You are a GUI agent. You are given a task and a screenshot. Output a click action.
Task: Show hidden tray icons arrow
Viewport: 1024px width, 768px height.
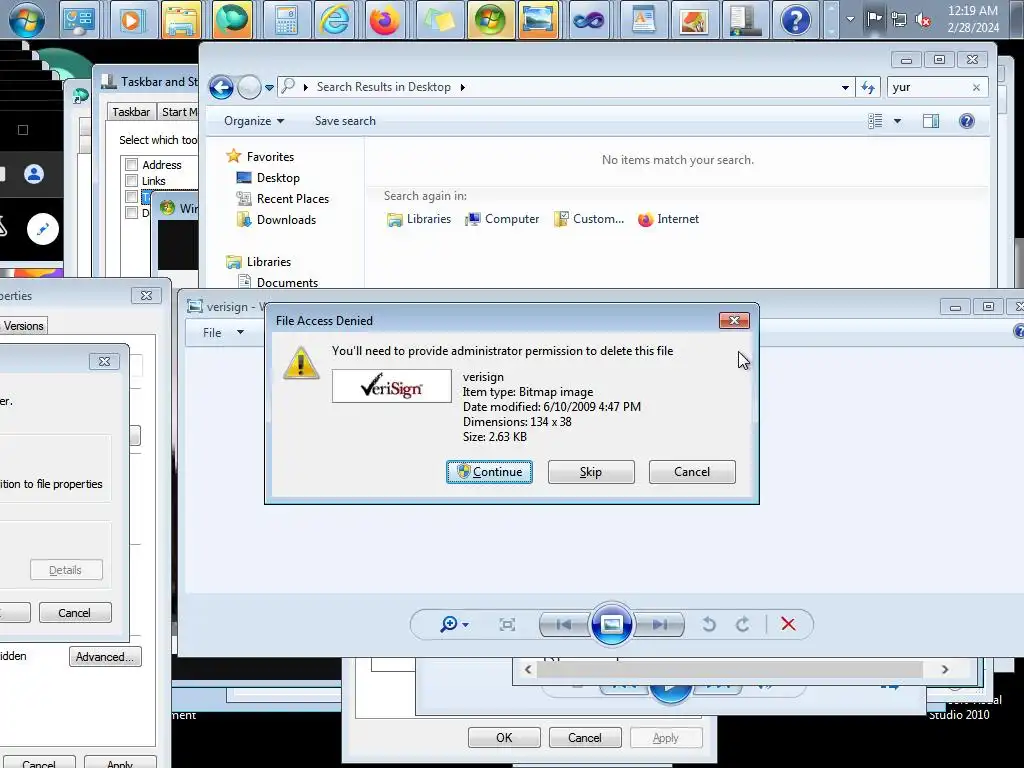[850, 19]
